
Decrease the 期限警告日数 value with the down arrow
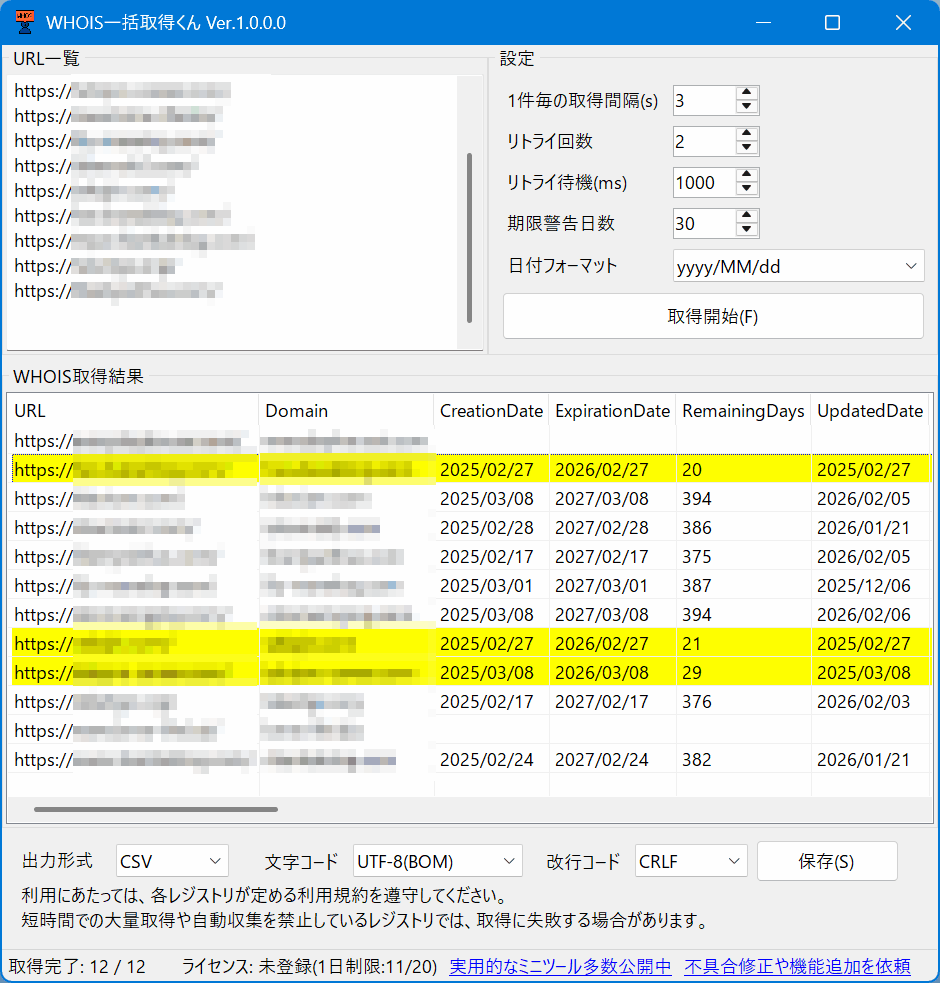click(746, 229)
